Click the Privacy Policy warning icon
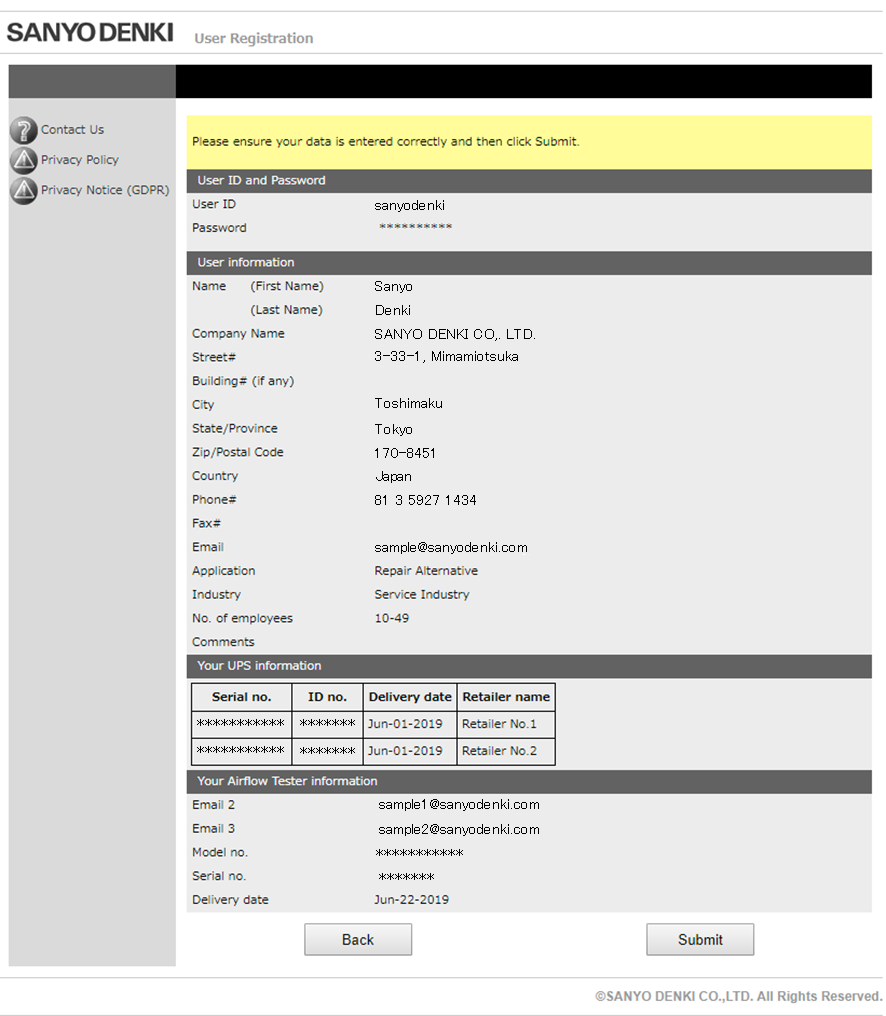Screen dimensions: 886x1016 (24, 160)
